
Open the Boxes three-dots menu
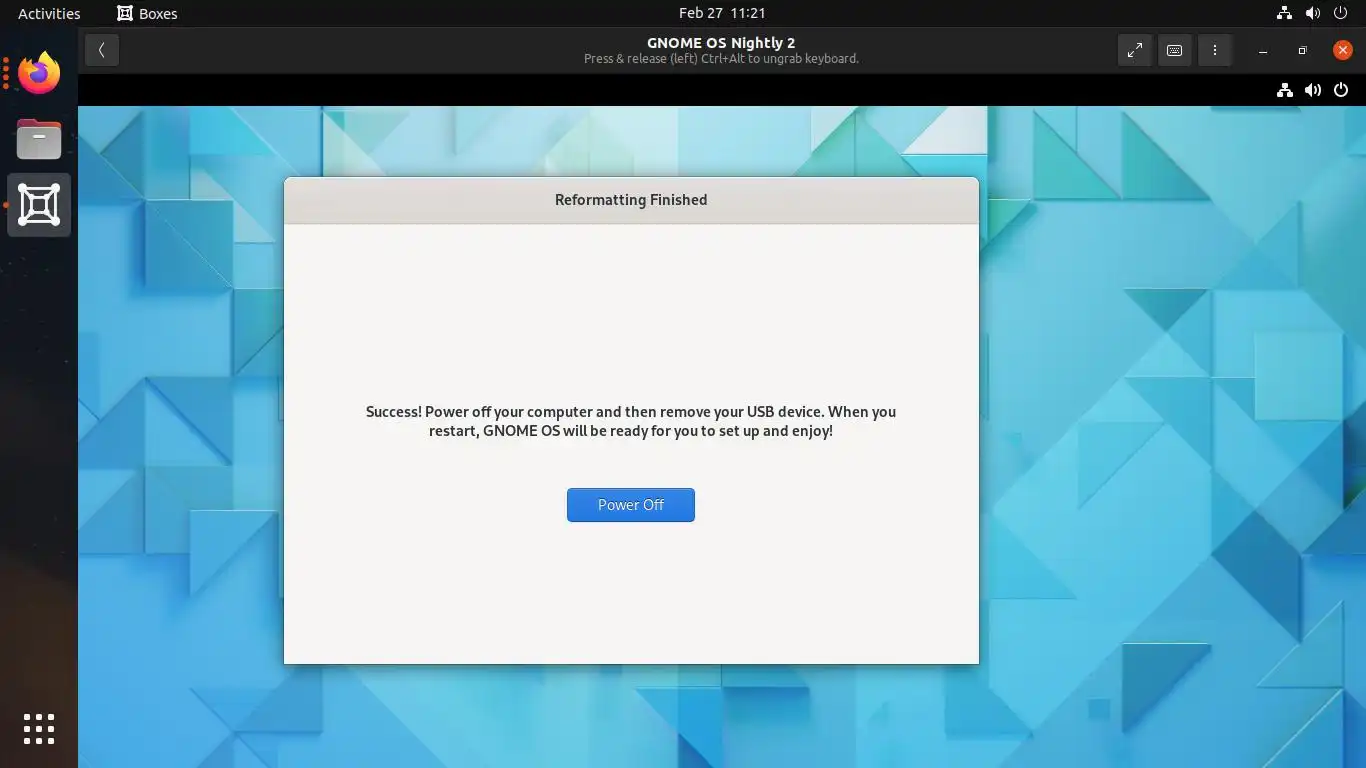click(x=1214, y=50)
